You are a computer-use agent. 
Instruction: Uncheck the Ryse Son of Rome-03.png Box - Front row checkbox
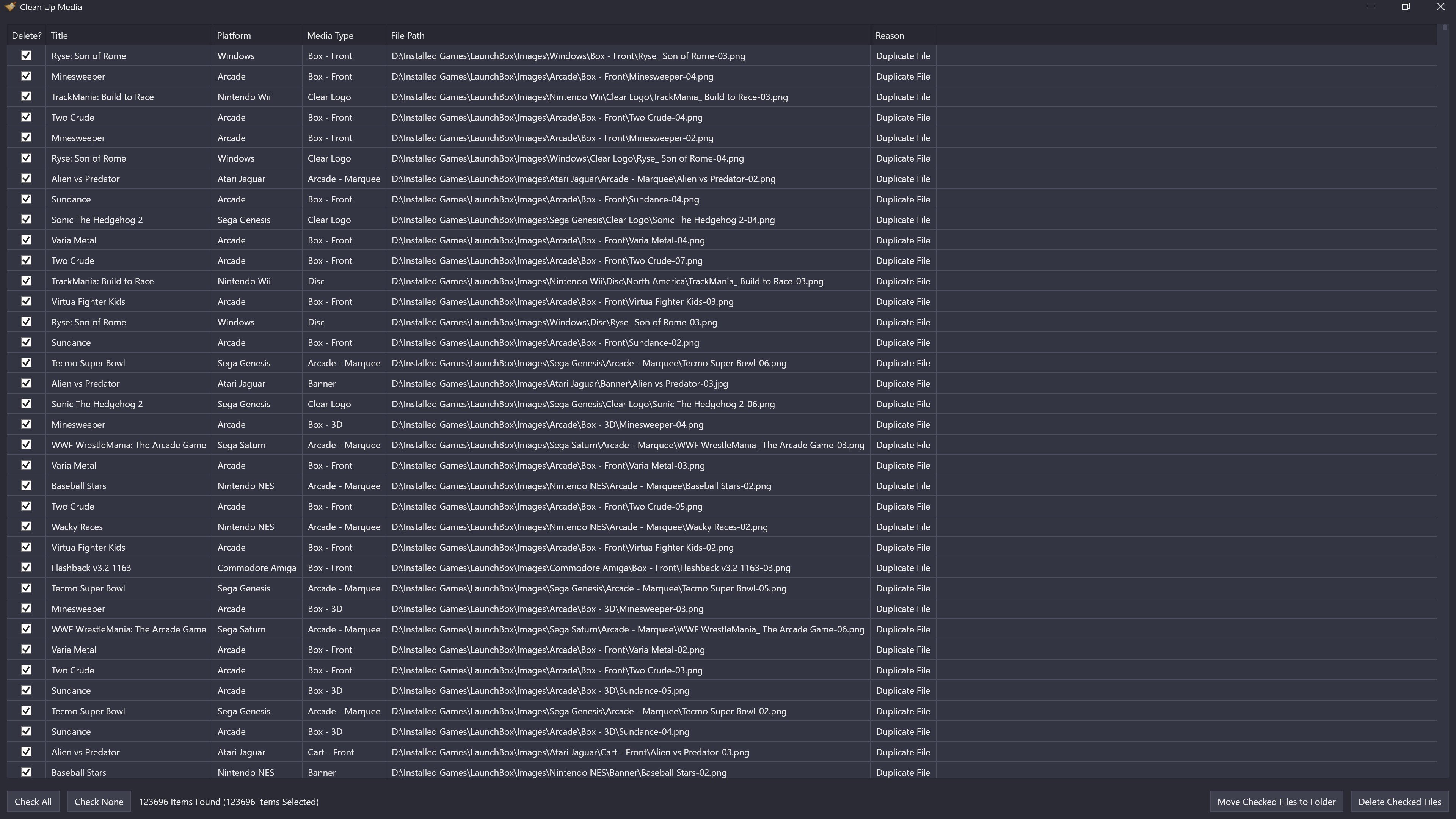(26, 55)
